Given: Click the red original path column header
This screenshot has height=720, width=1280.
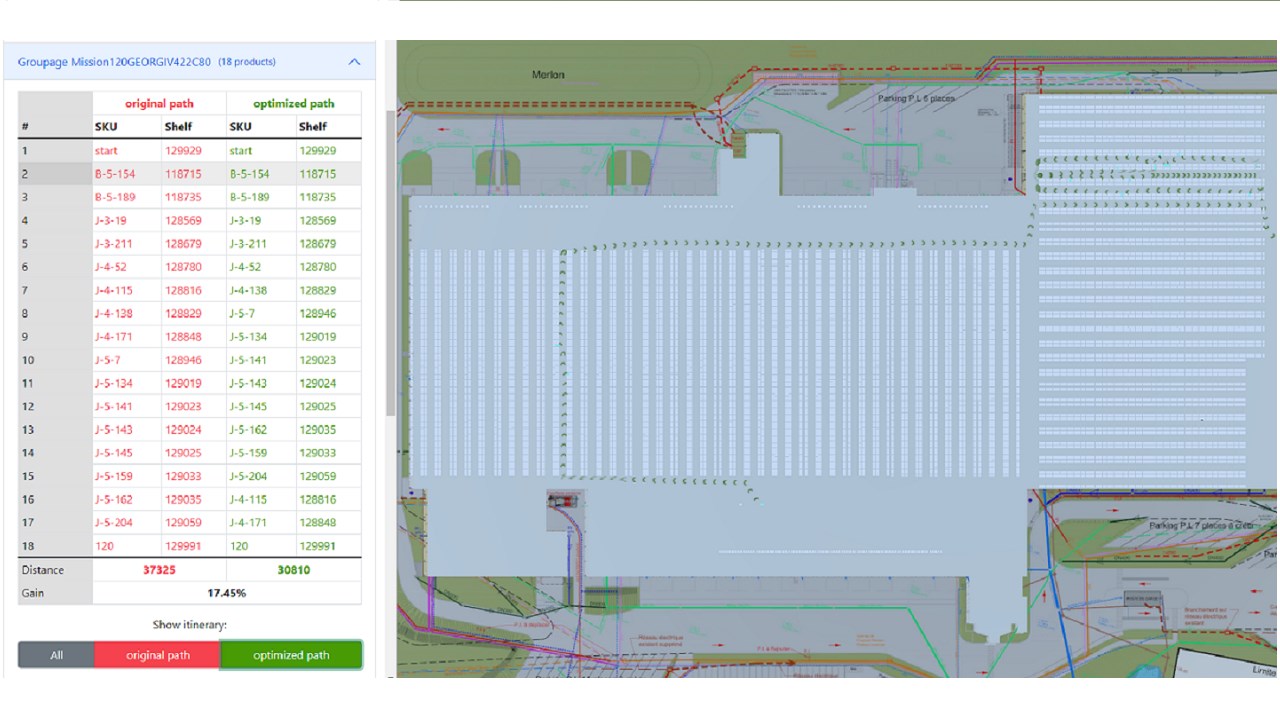Looking at the screenshot, I should (x=159, y=104).
